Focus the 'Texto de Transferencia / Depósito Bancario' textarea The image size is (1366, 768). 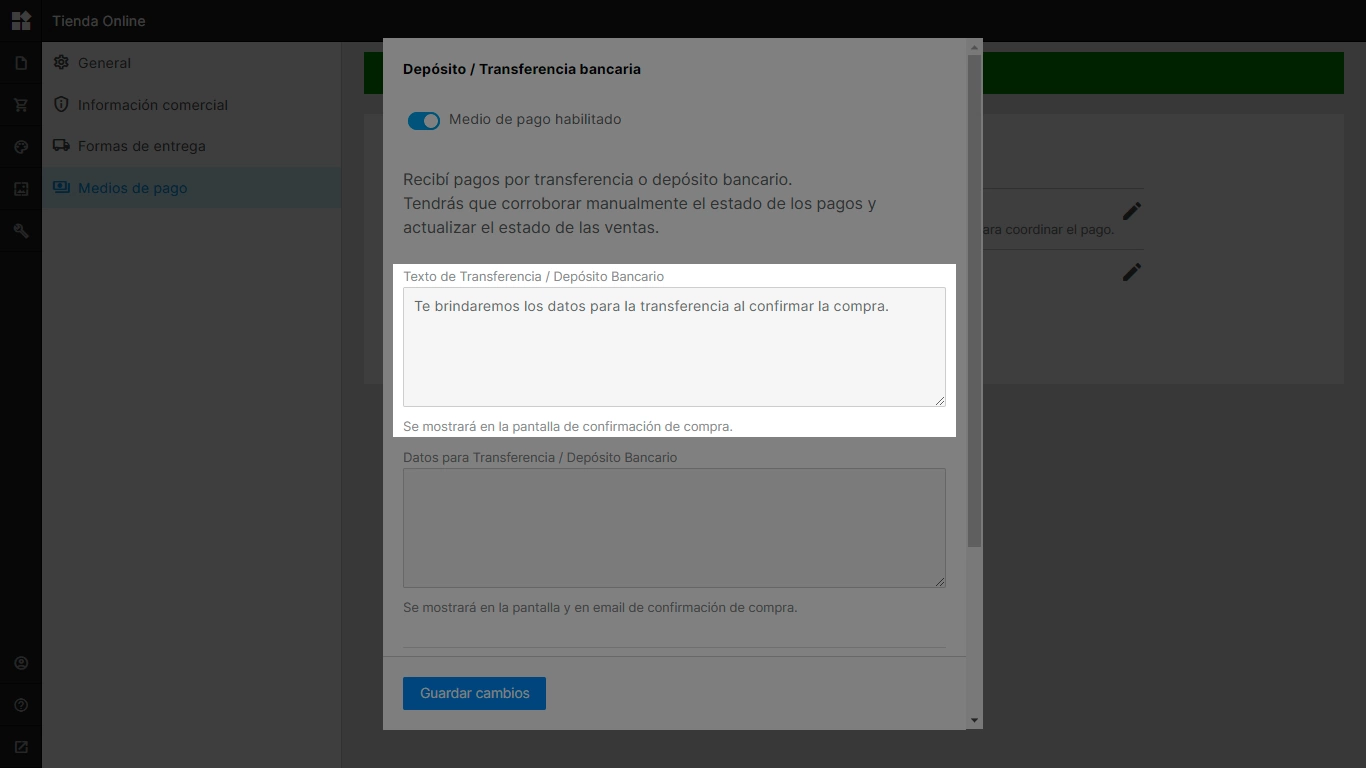click(674, 347)
